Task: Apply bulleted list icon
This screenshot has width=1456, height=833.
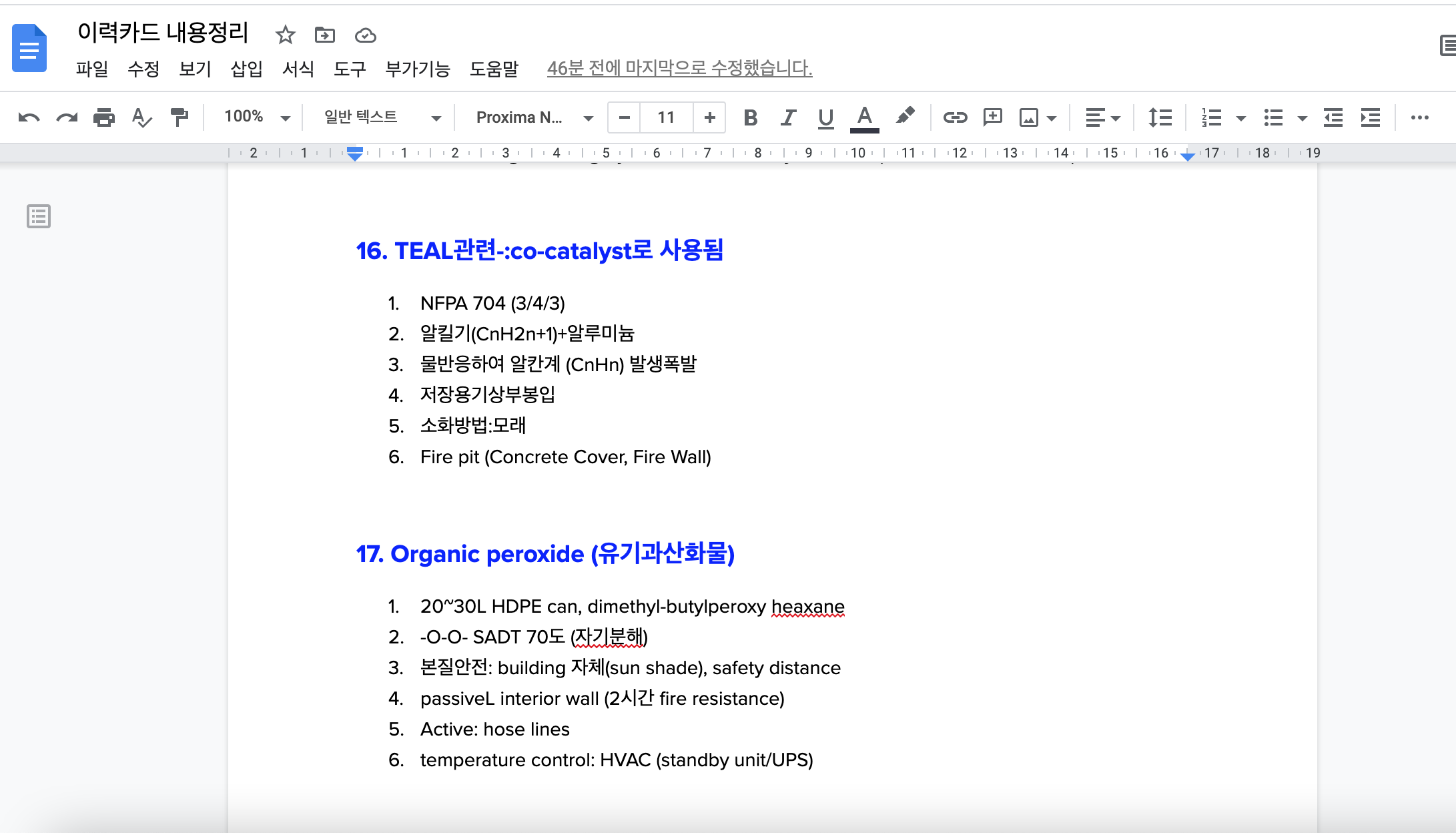Action: click(1273, 117)
